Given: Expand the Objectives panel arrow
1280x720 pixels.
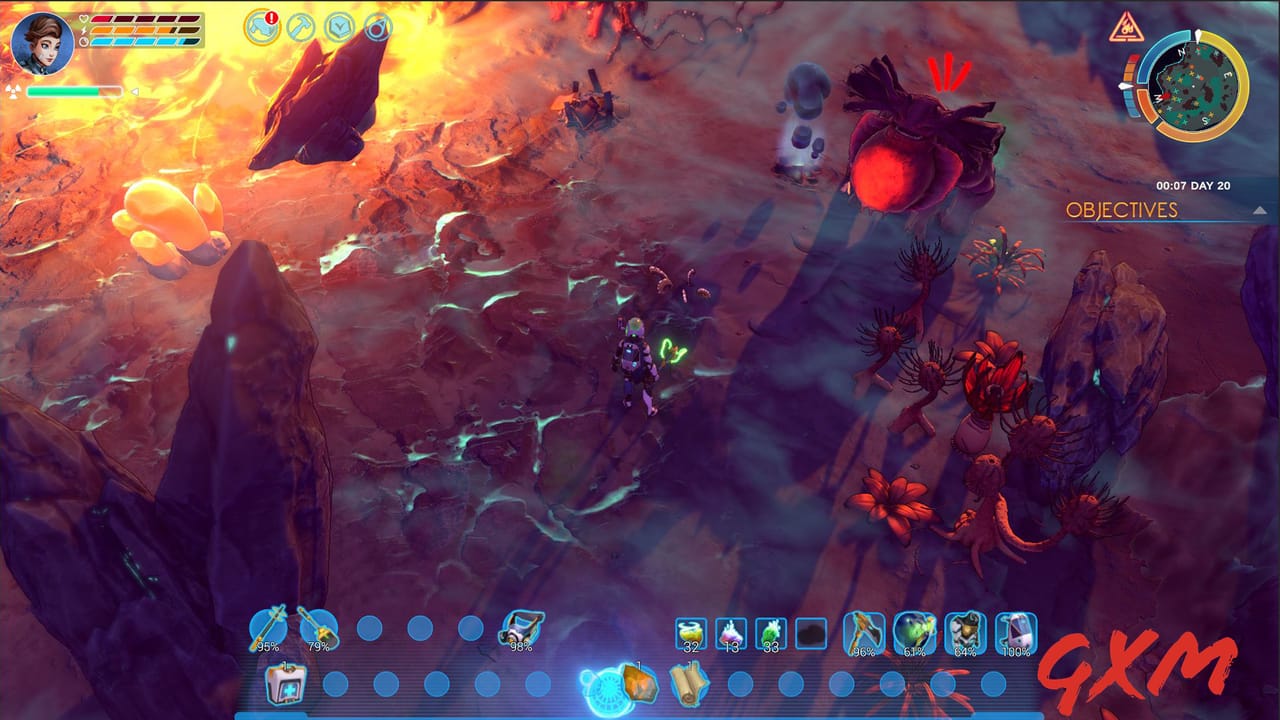Looking at the screenshot, I should (1257, 212).
